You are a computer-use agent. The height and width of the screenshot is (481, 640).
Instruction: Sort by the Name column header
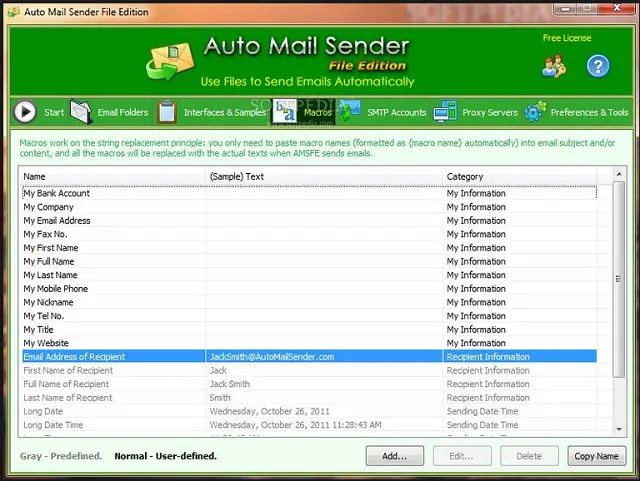[112, 176]
